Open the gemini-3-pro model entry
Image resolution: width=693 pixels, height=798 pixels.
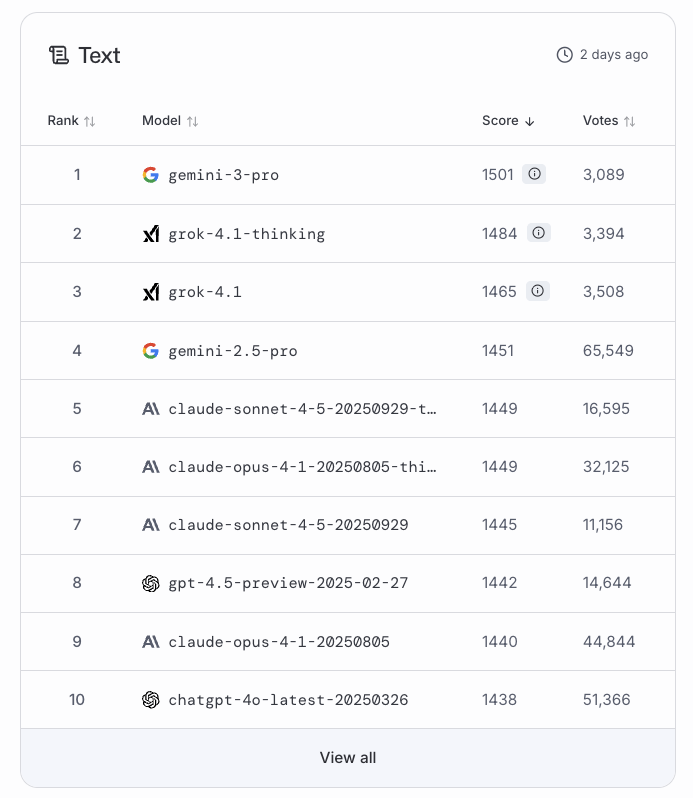pyautogui.click(x=223, y=175)
